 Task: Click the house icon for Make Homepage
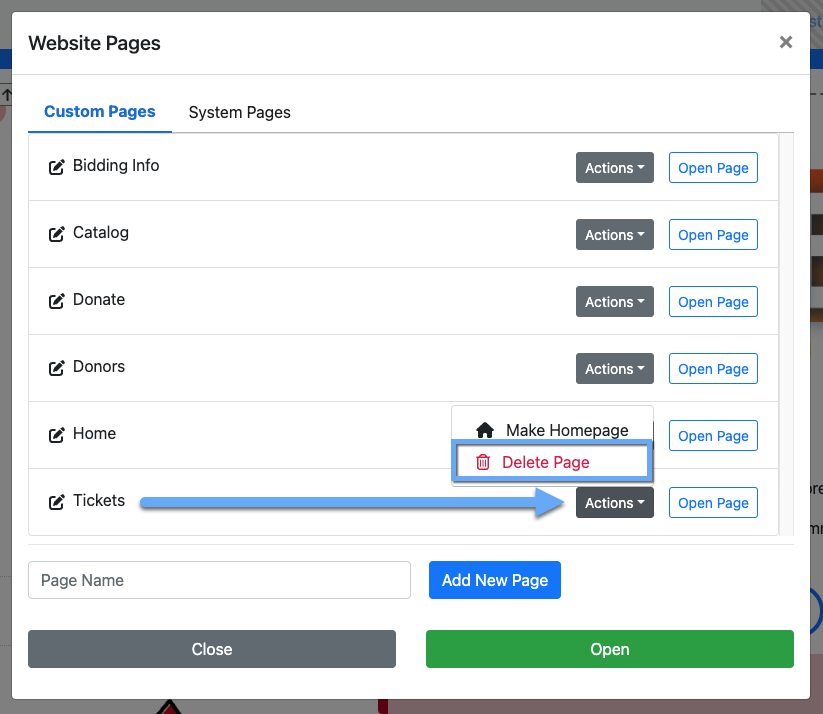coord(485,430)
